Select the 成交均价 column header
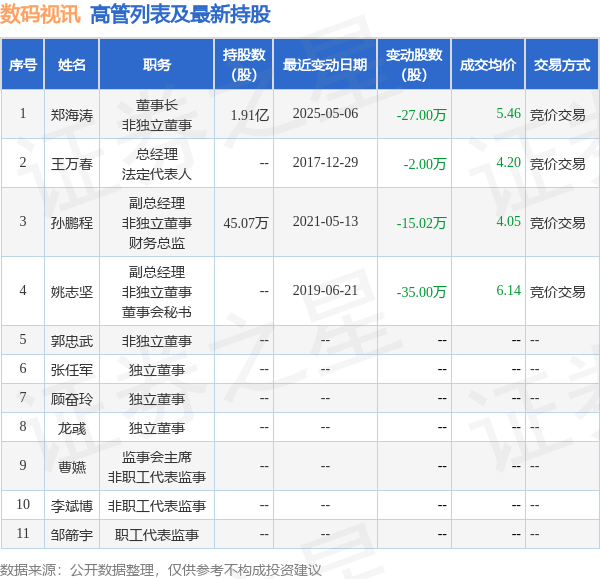The height and width of the screenshot is (579, 600). [488, 65]
